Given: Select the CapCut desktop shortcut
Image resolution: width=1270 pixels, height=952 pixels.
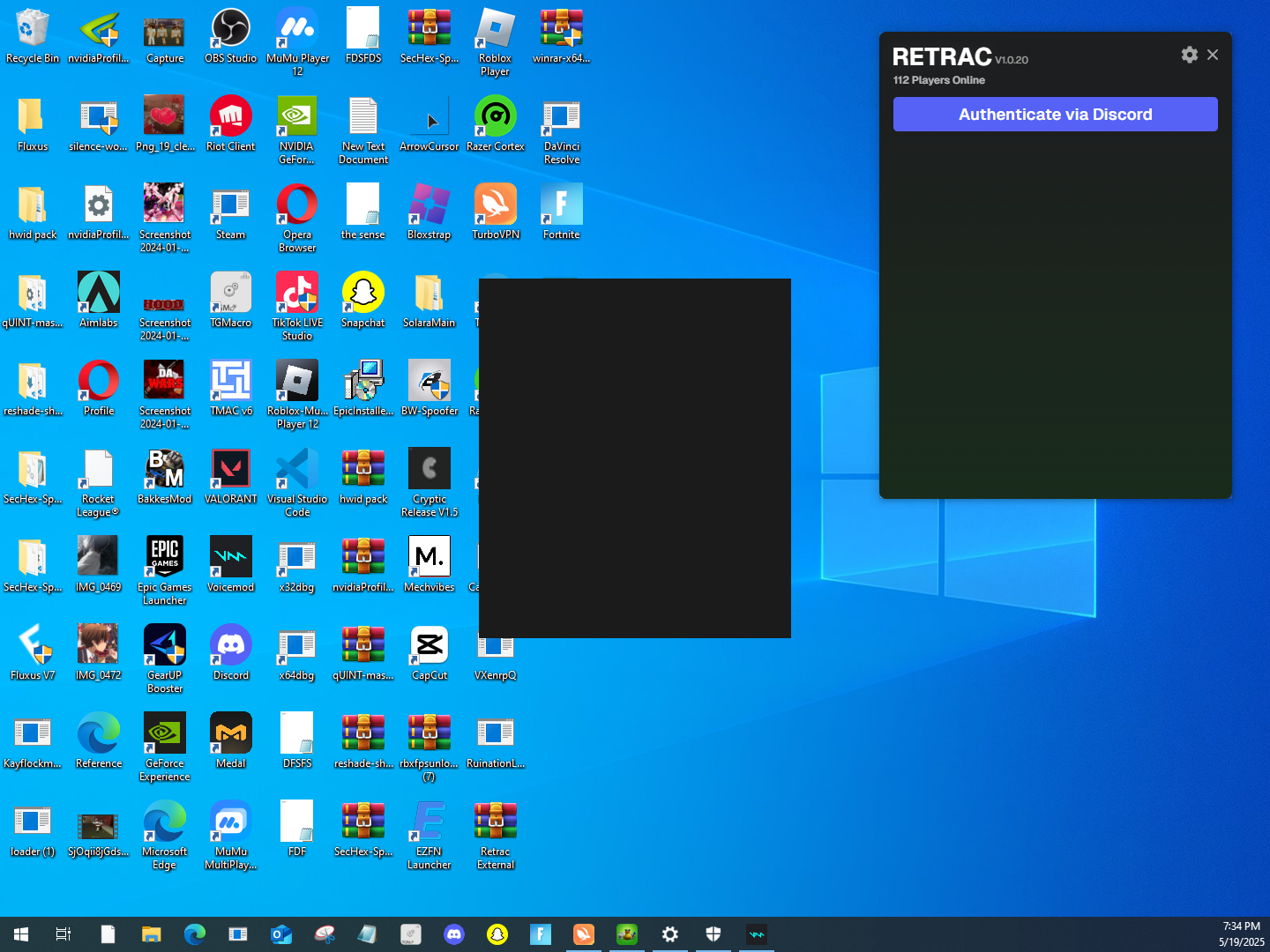Looking at the screenshot, I should pyautogui.click(x=430, y=653).
